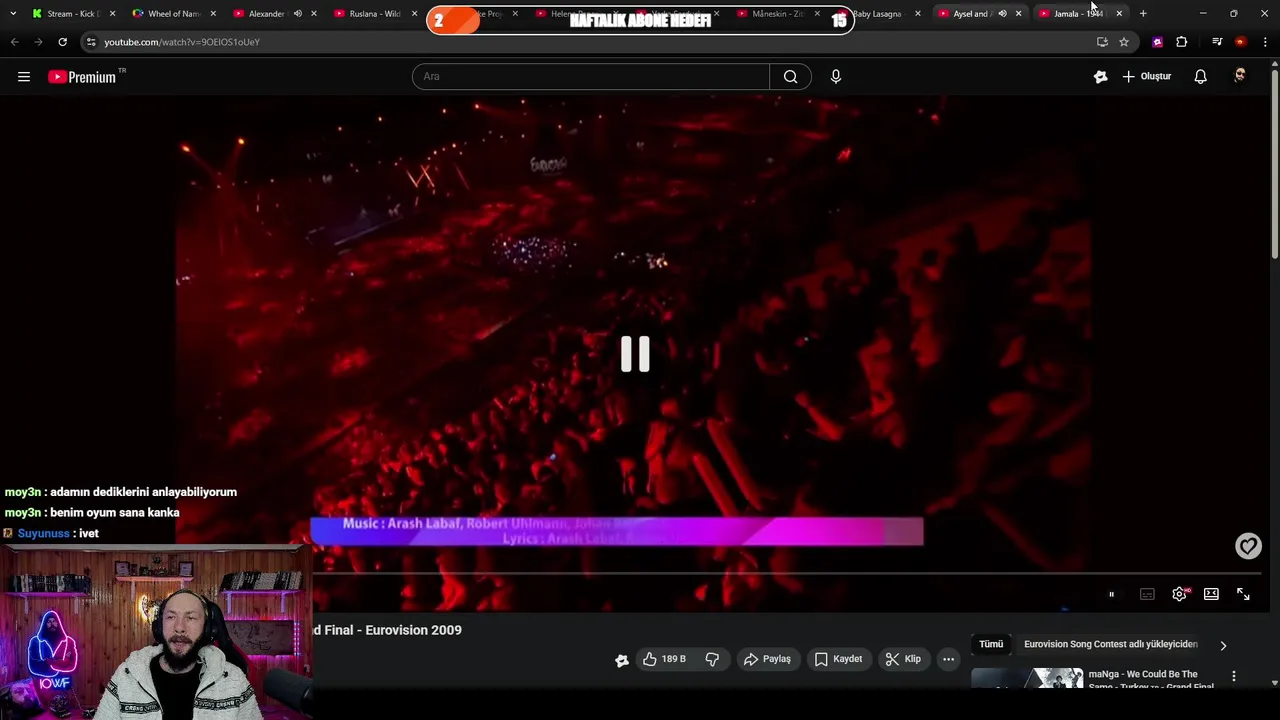
Task: Switch to the Ruslana - Wild tab
Action: pyautogui.click(x=374, y=13)
